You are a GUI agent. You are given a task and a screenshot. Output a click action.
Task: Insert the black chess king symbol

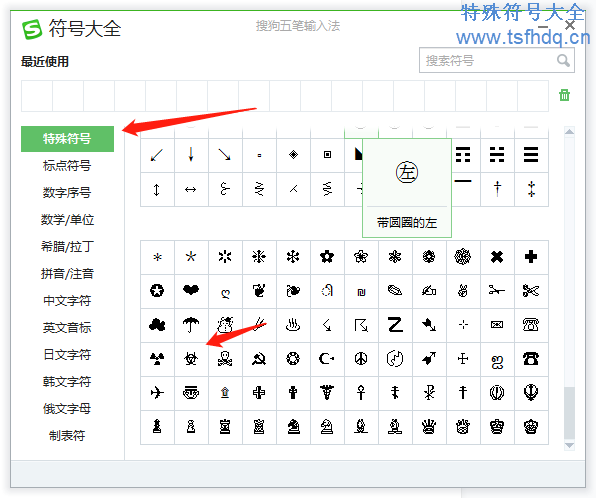(x=497, y=427)
